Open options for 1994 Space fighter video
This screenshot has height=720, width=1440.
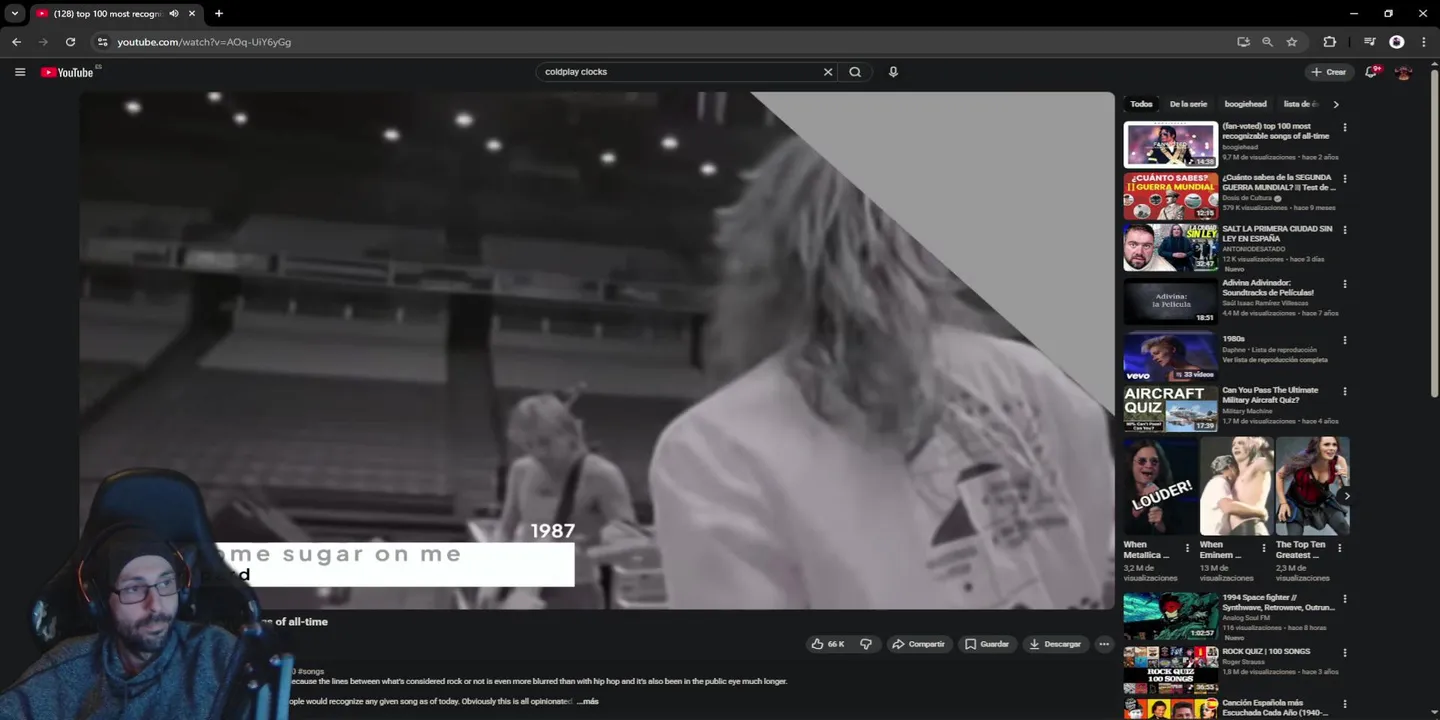(x=1345, y=600)
